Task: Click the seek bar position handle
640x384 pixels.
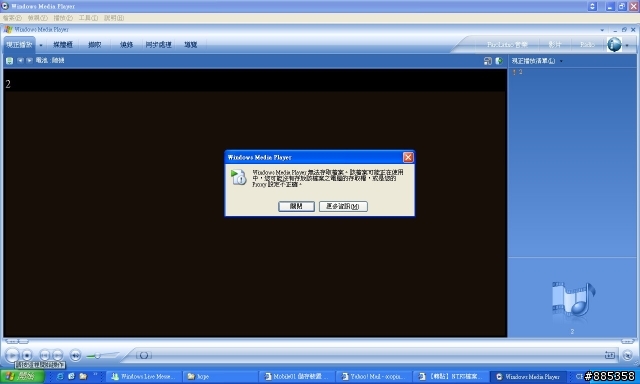Action: point(144,355)
